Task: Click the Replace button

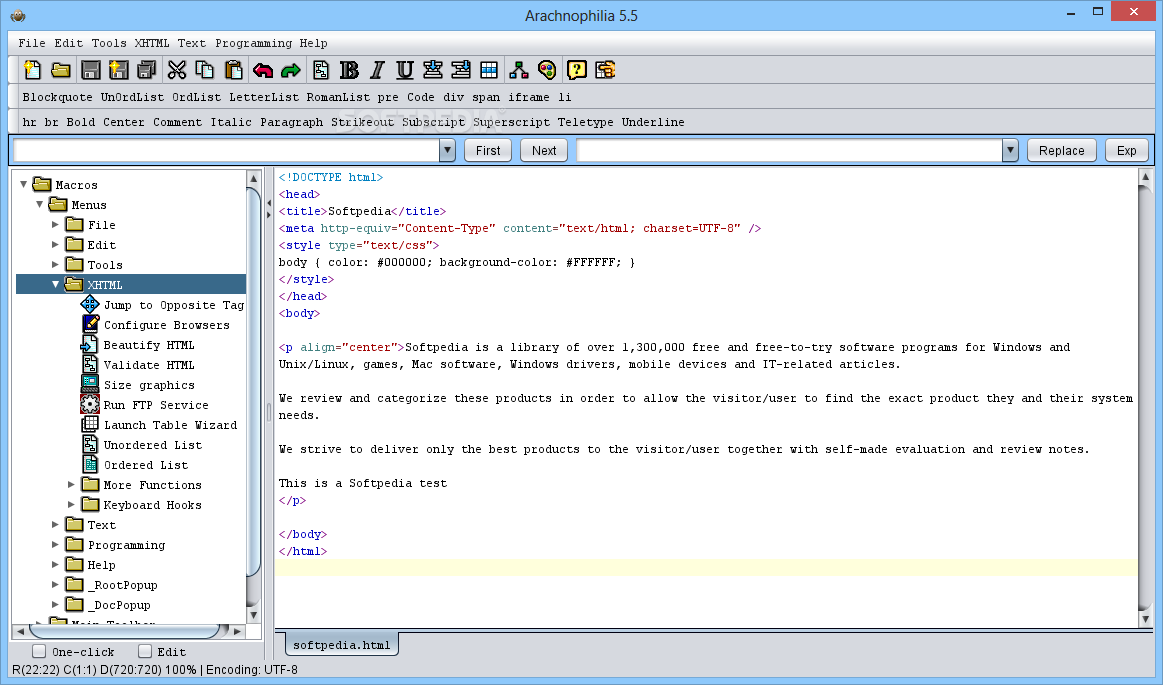Action: (1061, 150)
